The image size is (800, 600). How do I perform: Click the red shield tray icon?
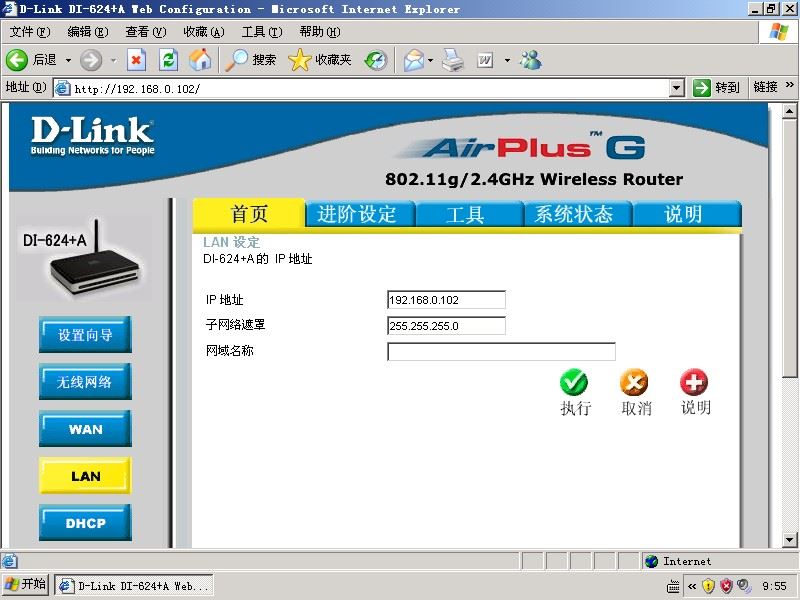[x=726, y=586]
